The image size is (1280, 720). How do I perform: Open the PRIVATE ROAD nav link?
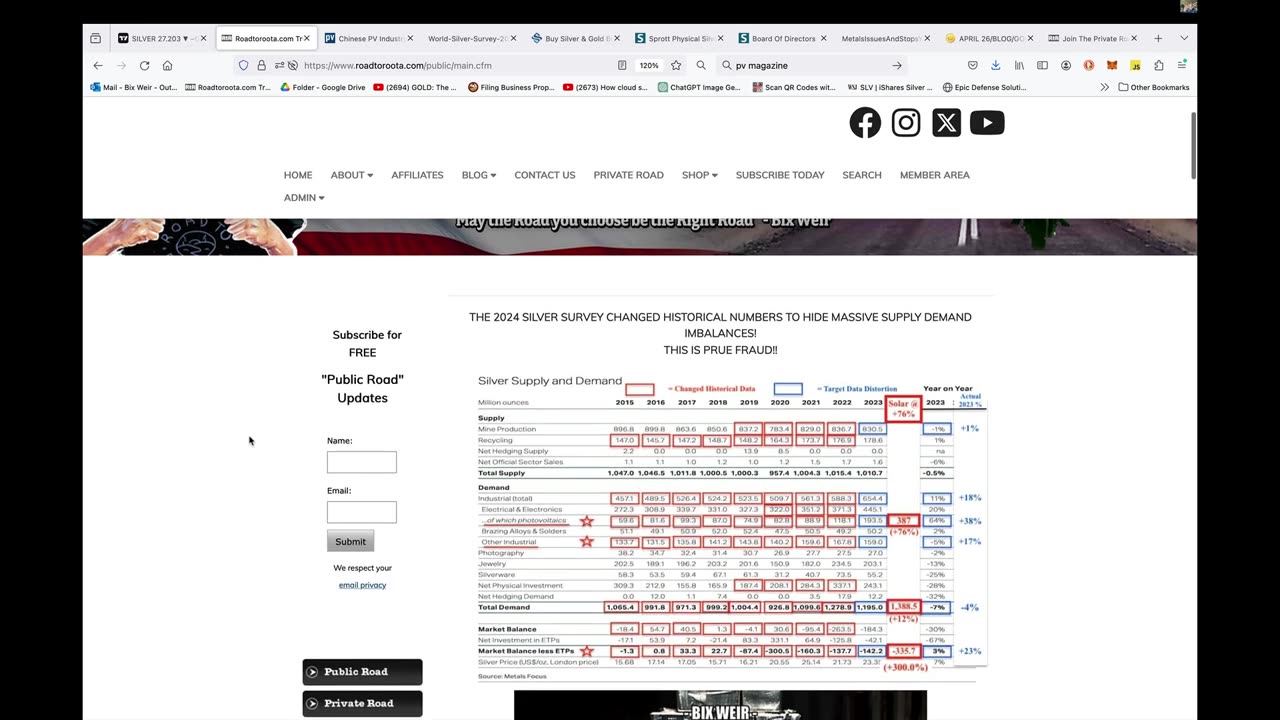(x=628, y=175)
